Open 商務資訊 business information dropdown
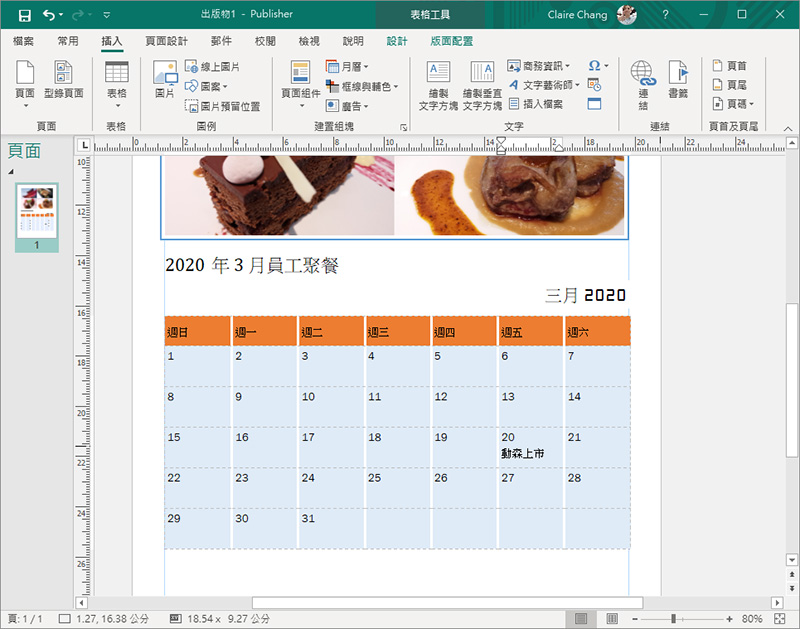The image size is (800, 629). pos(539,66)
